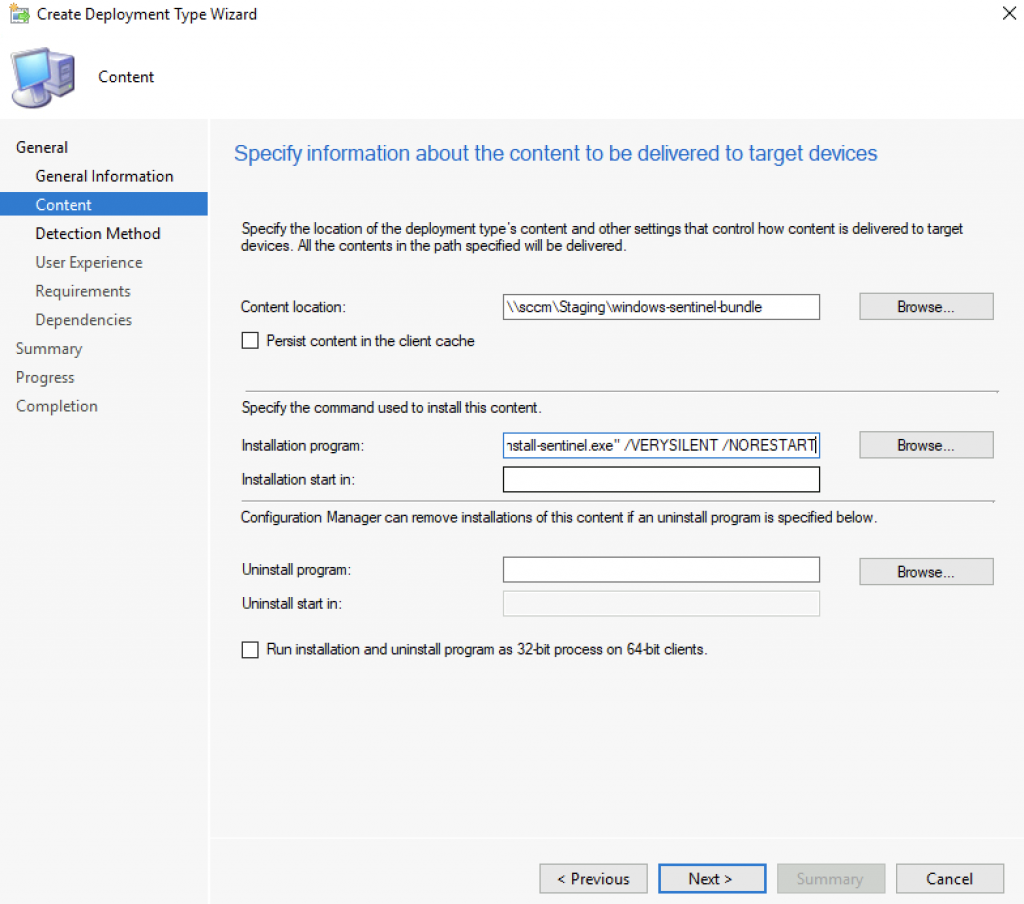Click the wizard title bar icon
The width and height of the screenshot is (1024, 904).
pyautogui.click(x=20, y=14)
